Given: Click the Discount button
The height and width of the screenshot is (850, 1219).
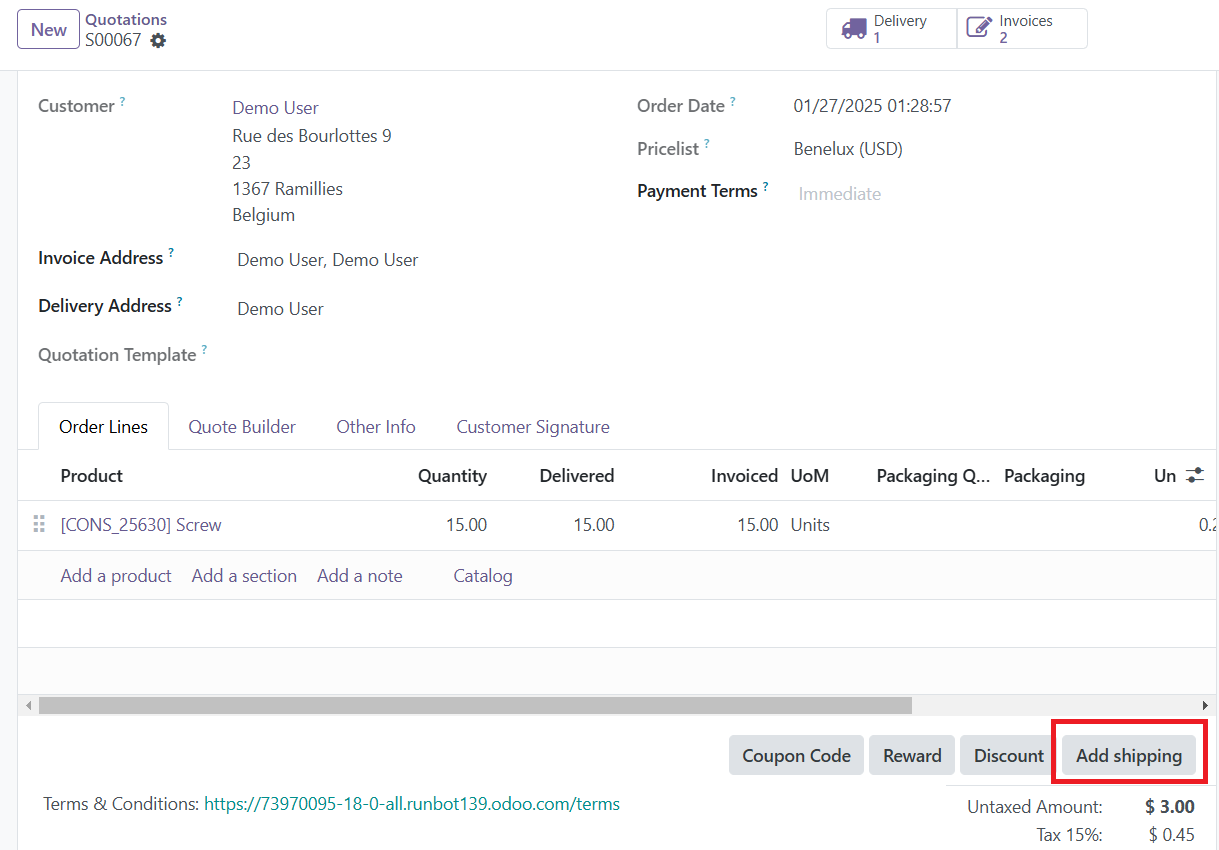Looking at the screenshot, I should click(x=1008, y=756).
